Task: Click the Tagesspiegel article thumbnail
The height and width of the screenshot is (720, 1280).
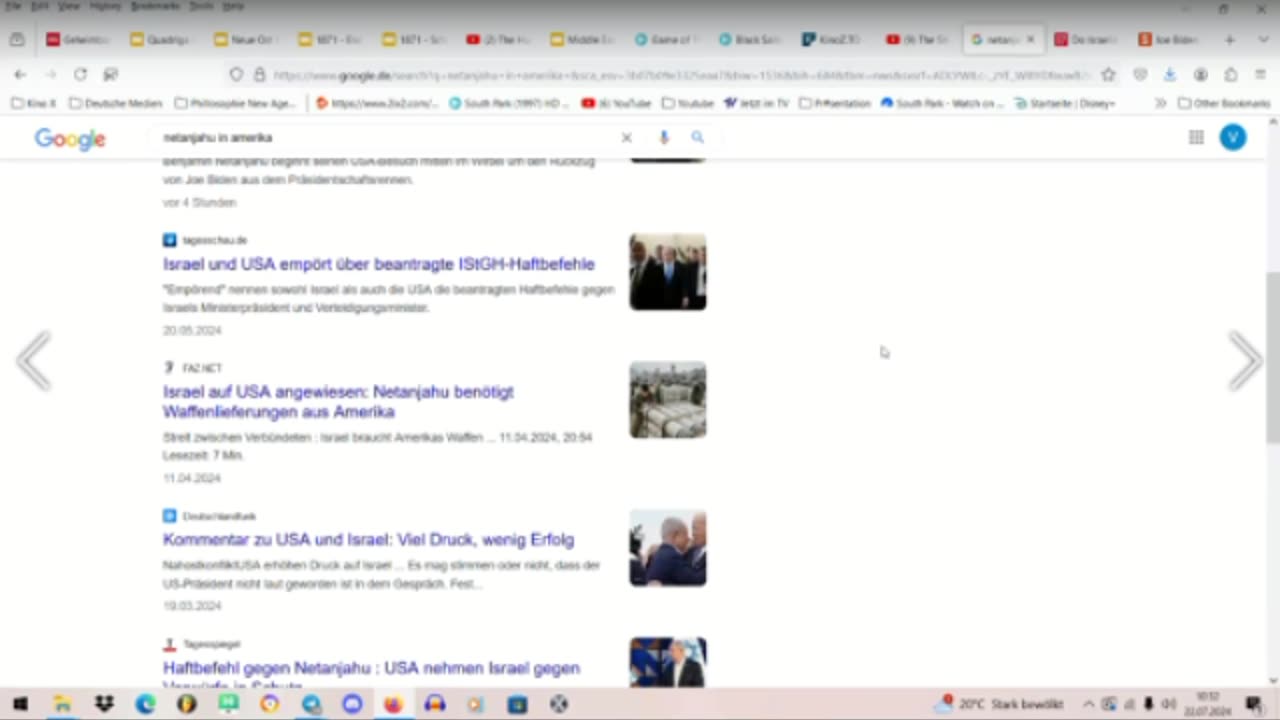Action: [x=668, y=662]
